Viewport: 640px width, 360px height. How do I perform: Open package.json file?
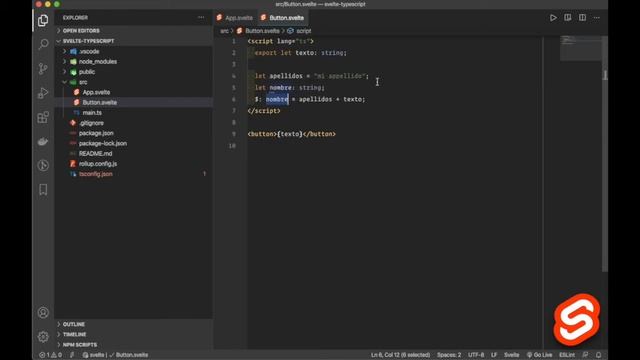[x=133, y=133]
